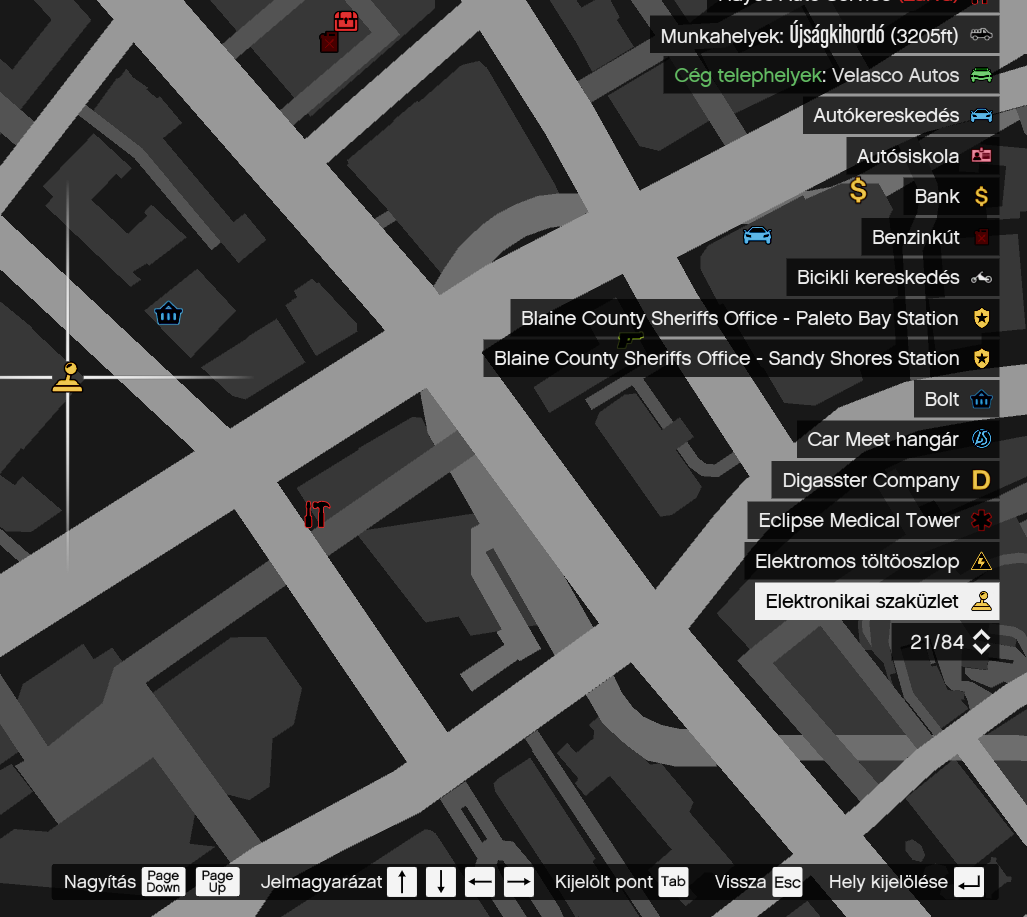Screen dimensions: 1027x917
Task: Click the Esc key next to Vissza
Action: point(787,882)
